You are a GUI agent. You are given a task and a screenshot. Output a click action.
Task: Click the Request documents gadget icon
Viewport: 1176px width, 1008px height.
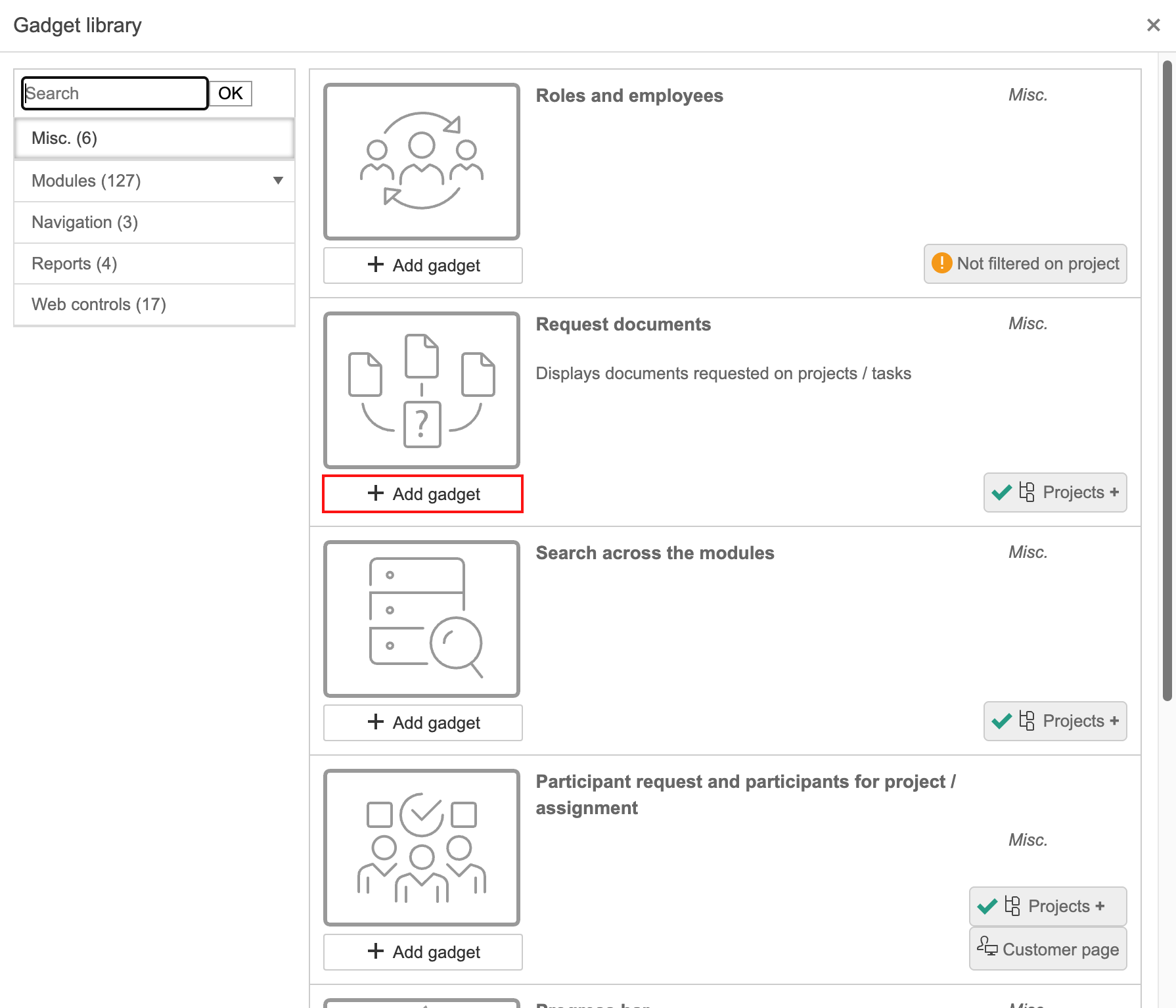(421, 390)
